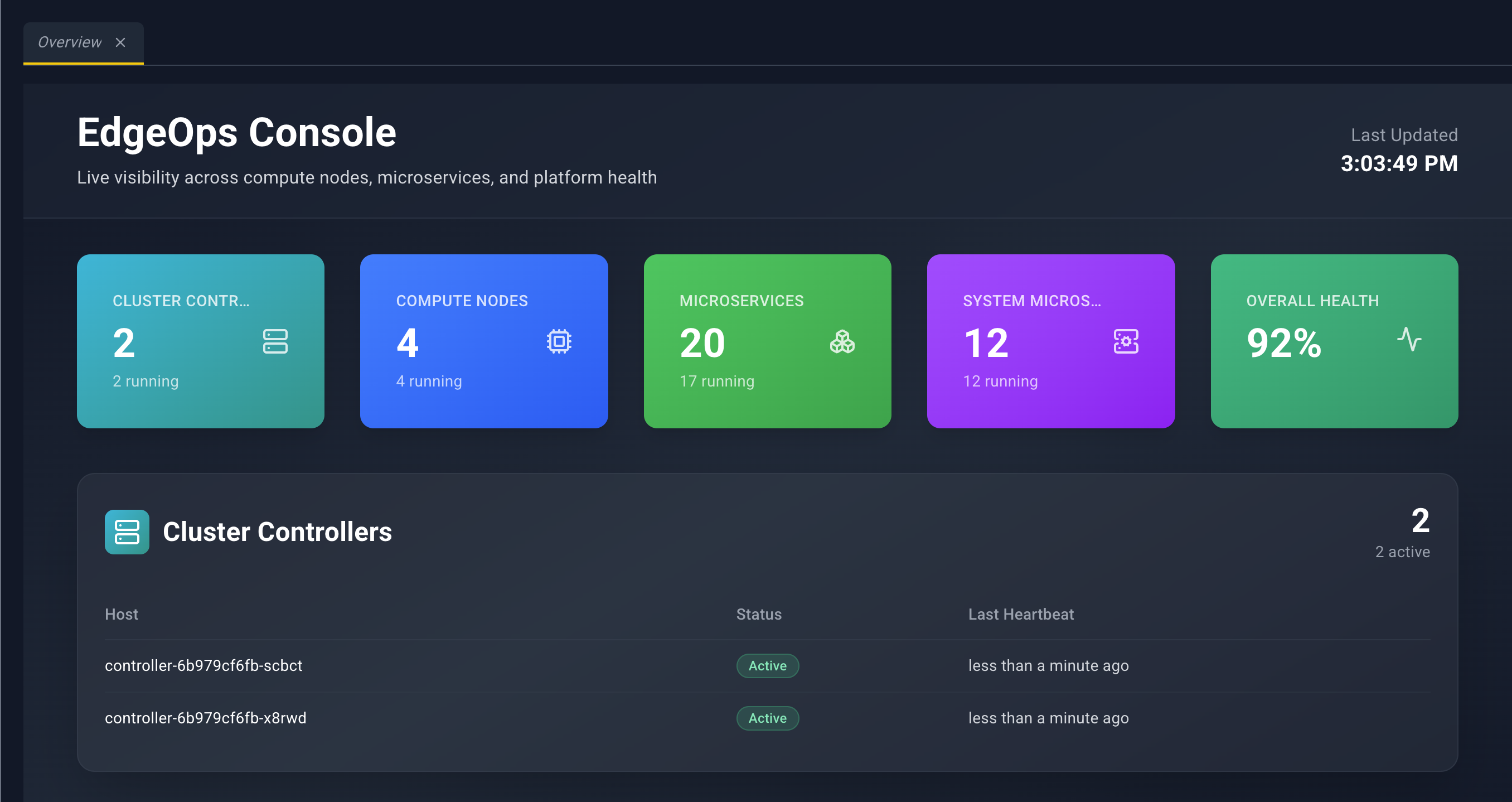The image size is (1512, 802).
Task: Click the cubes icon in Microservices card
Action: (x=842, y=341)
